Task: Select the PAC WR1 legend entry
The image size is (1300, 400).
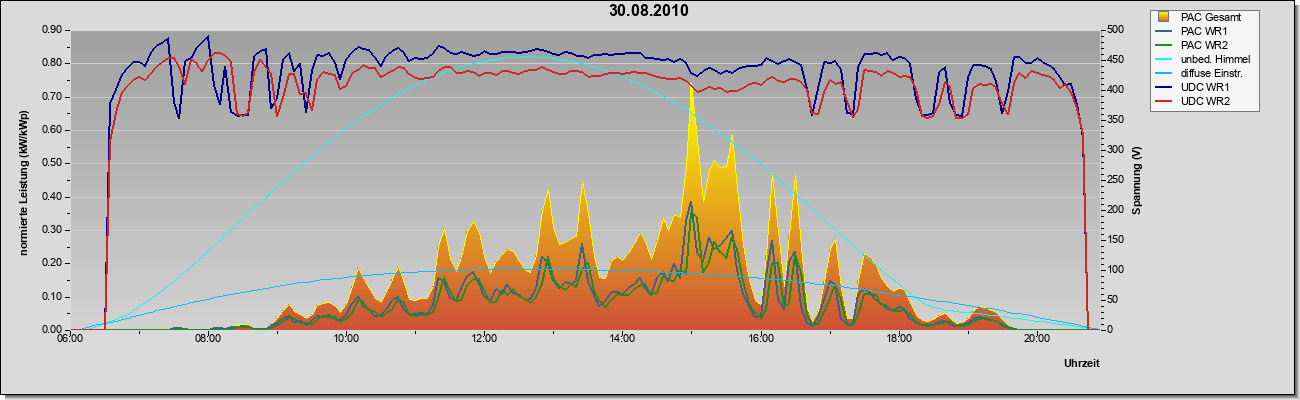Action: pos(1201,31)
